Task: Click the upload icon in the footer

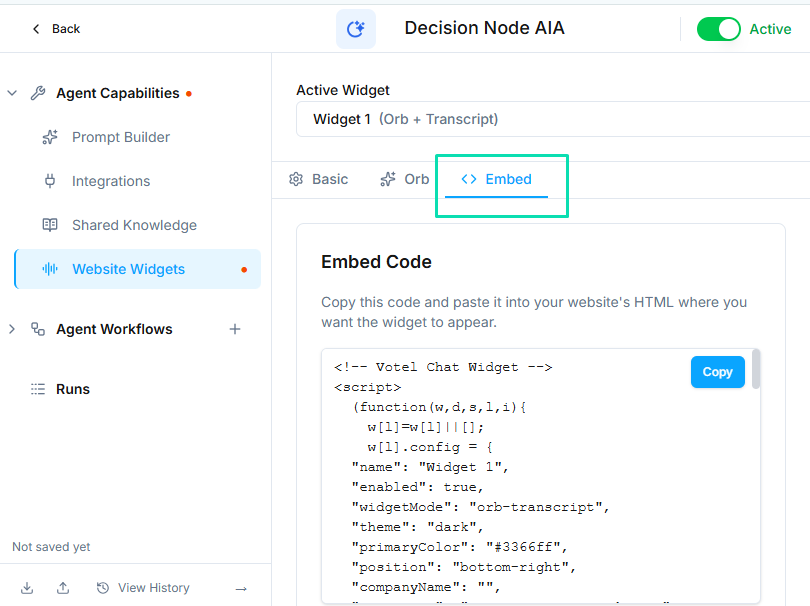Action: click(62, 587)
